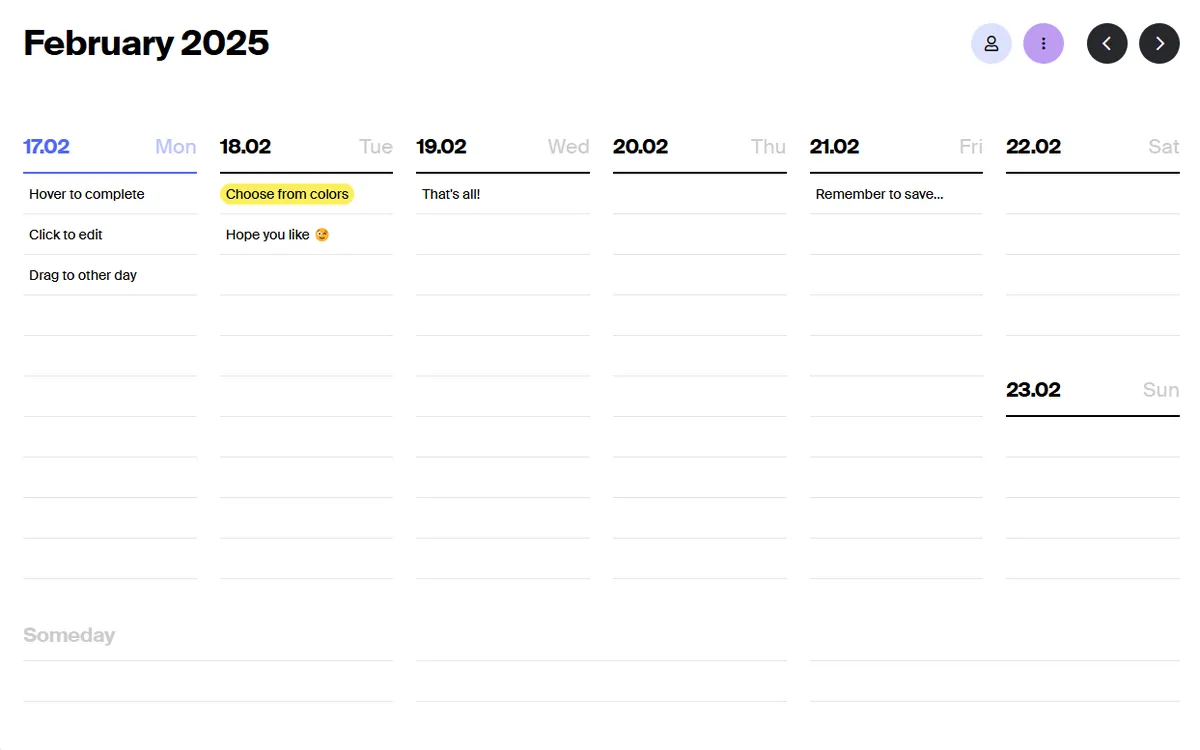
Task: Open the 'Remember to save...' task
Action: pos(879,194)
